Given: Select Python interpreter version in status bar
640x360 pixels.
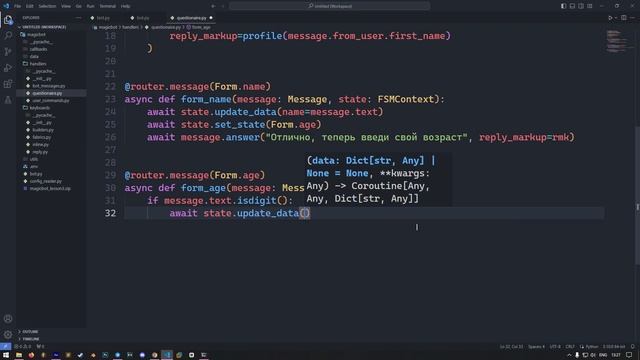Looking at the screenshot, I should (x=614, y=347).
